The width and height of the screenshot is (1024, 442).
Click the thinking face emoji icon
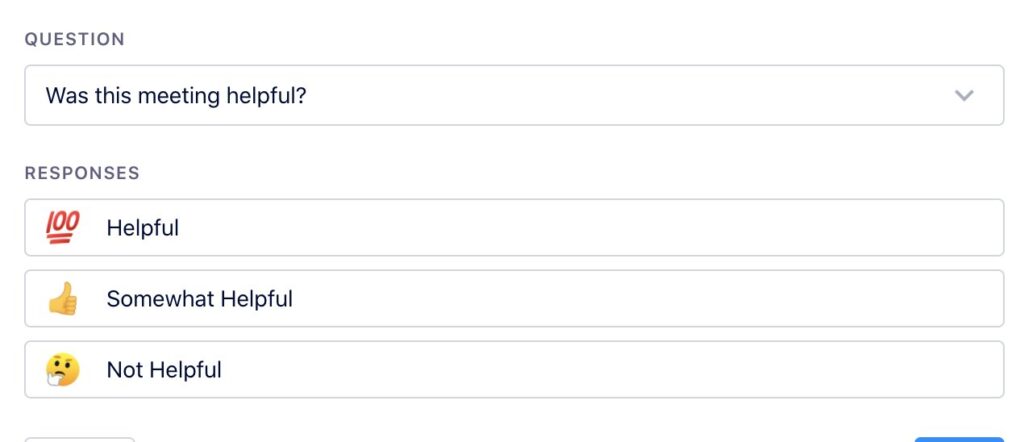point(63,370)
